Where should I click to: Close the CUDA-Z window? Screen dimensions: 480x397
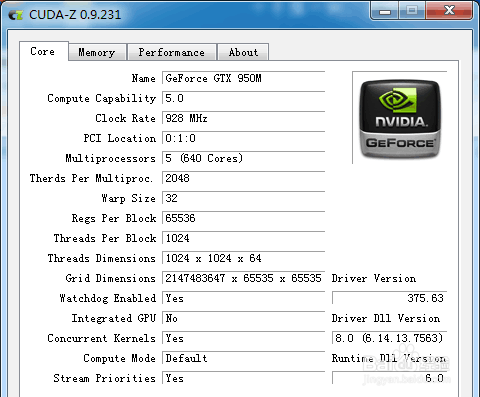[x=449, y=11]
